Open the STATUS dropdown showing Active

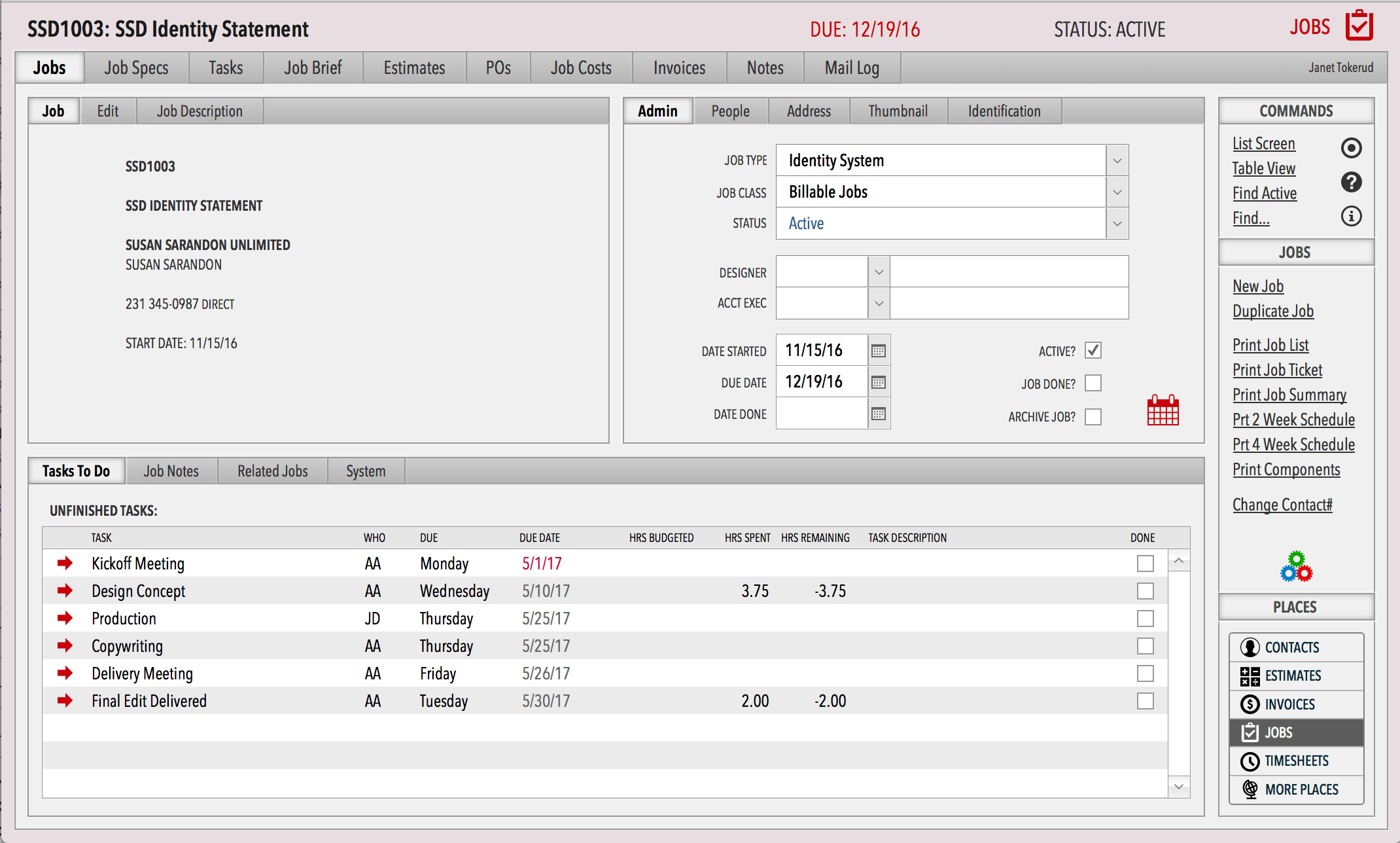click(1117, 223)
